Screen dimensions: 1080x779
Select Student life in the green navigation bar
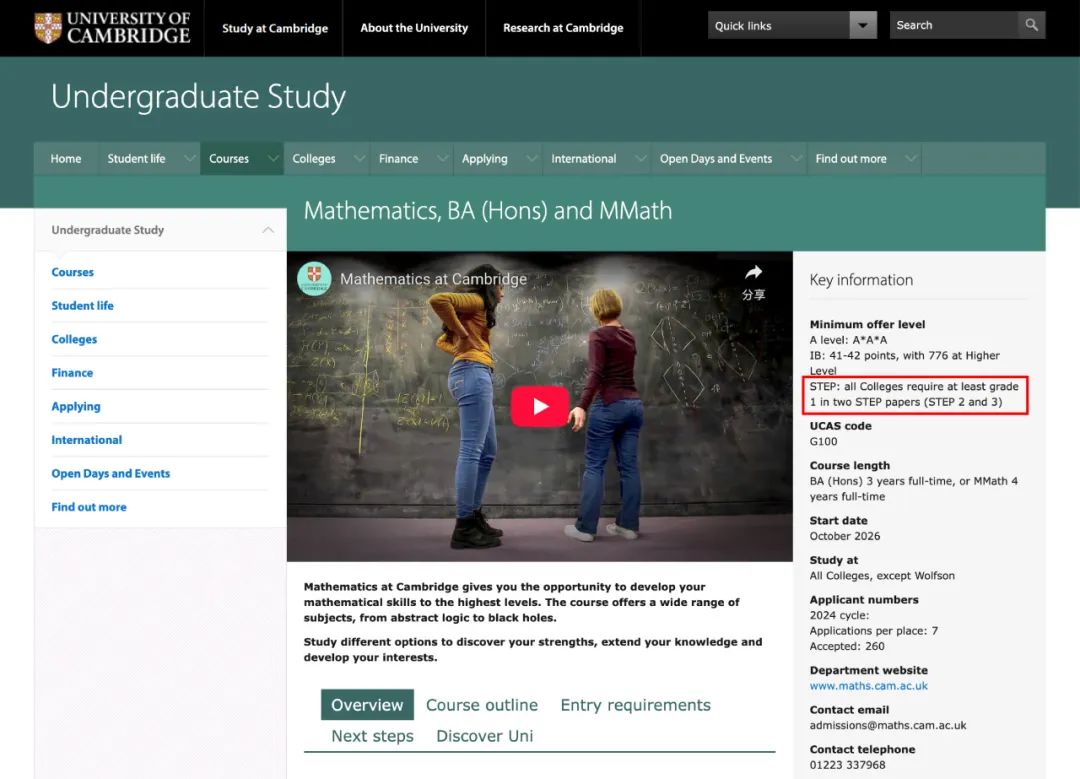click(136, 158)
